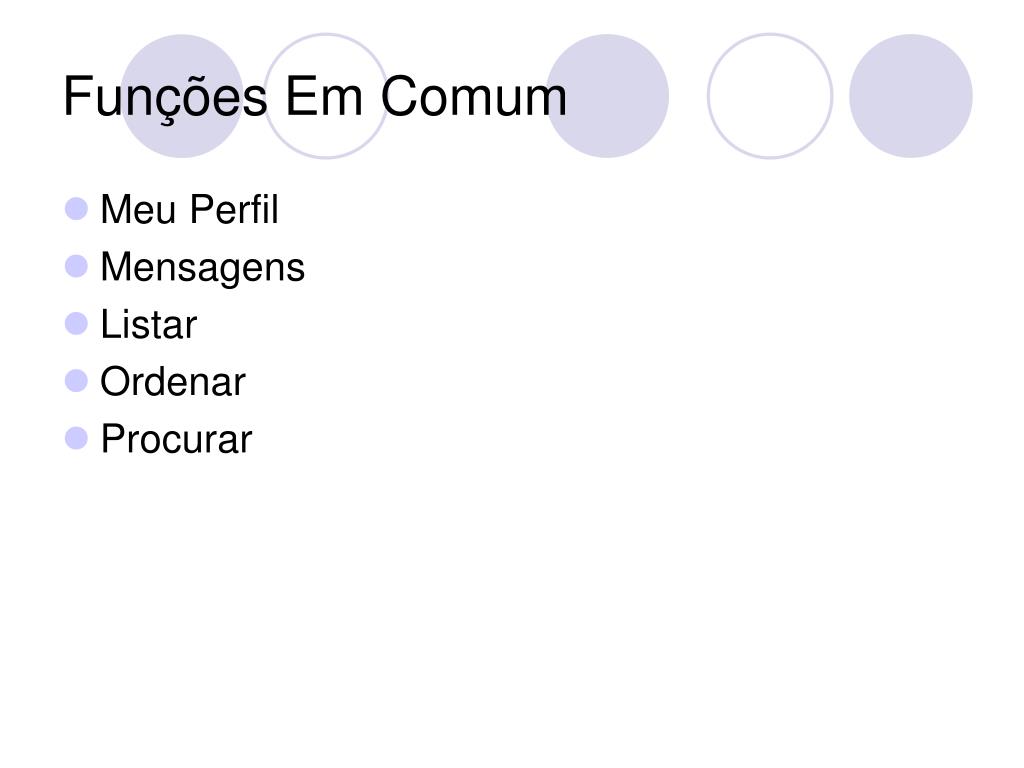The height and width of the screenshot is (768, 1024).
Task: Click the word Funções in the title
Action: click(165, 98)
